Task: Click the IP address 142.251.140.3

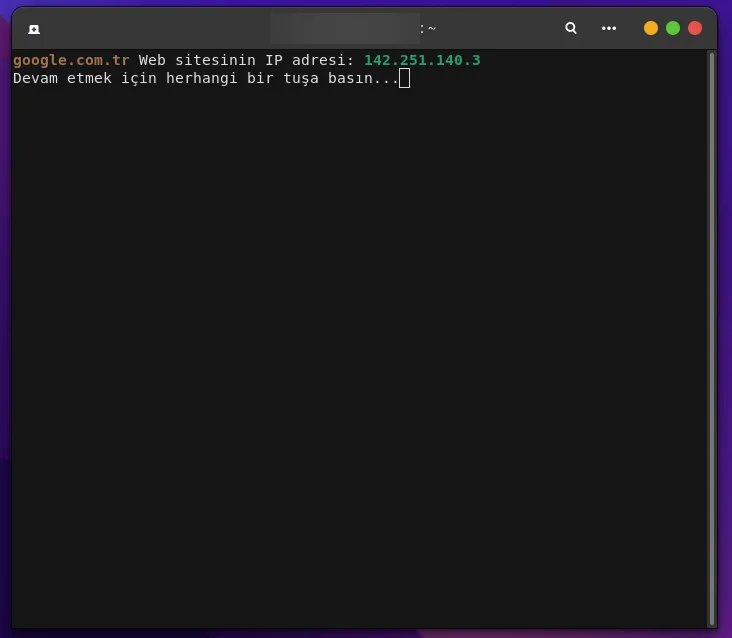Action: (x=422, y=60)
